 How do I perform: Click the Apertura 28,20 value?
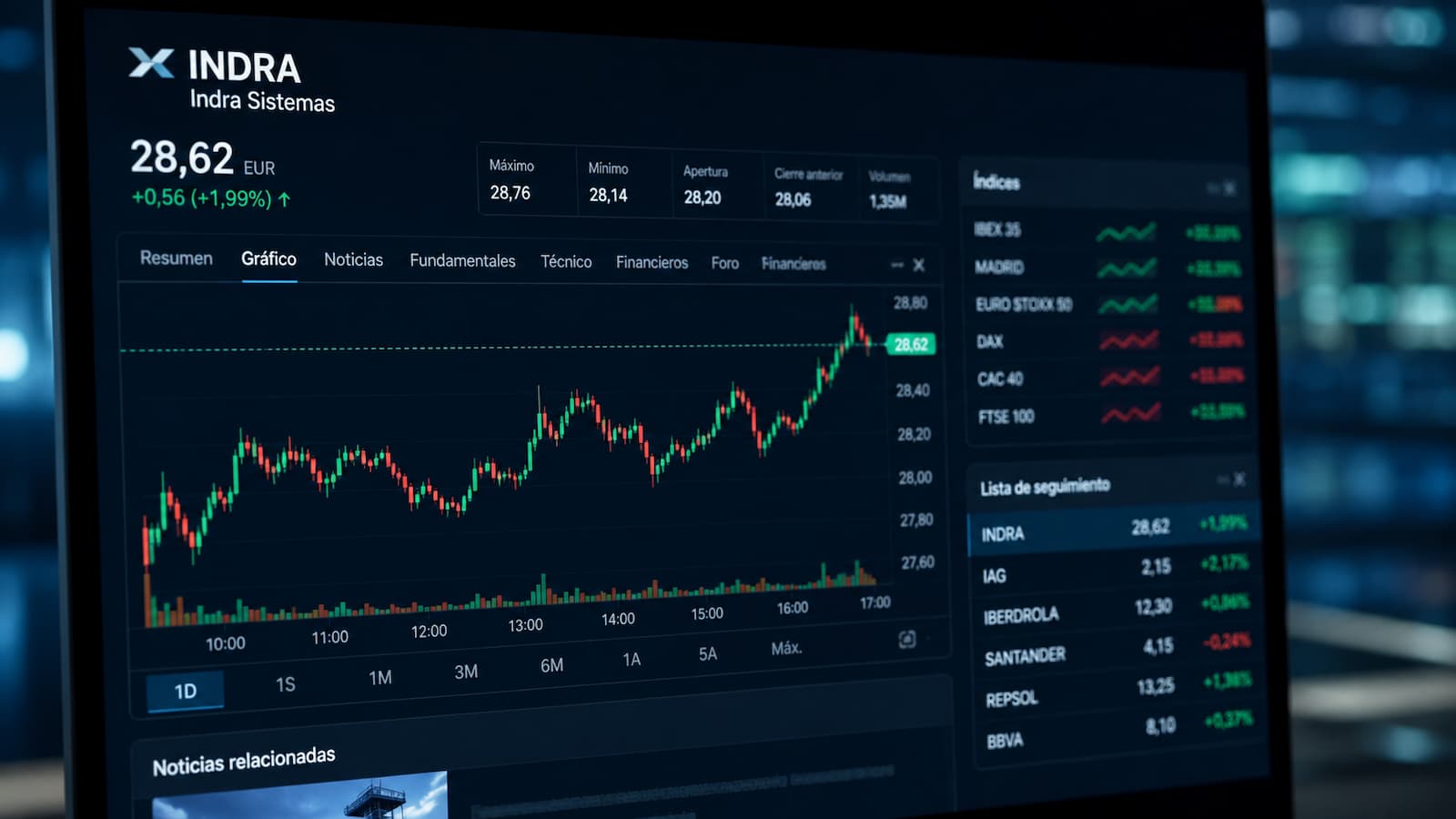point(703,197)
